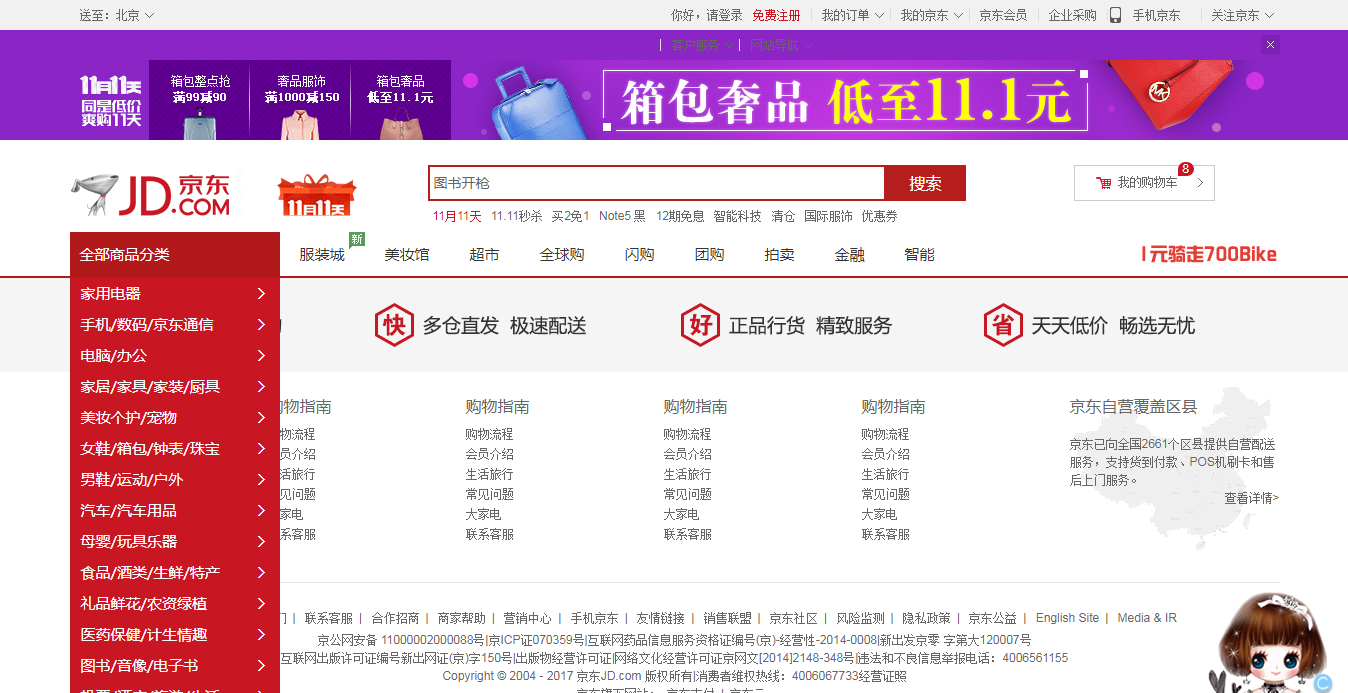Click the shopping cart icon
Viewport: 1348px width, 693px height.
point(1104,183)
